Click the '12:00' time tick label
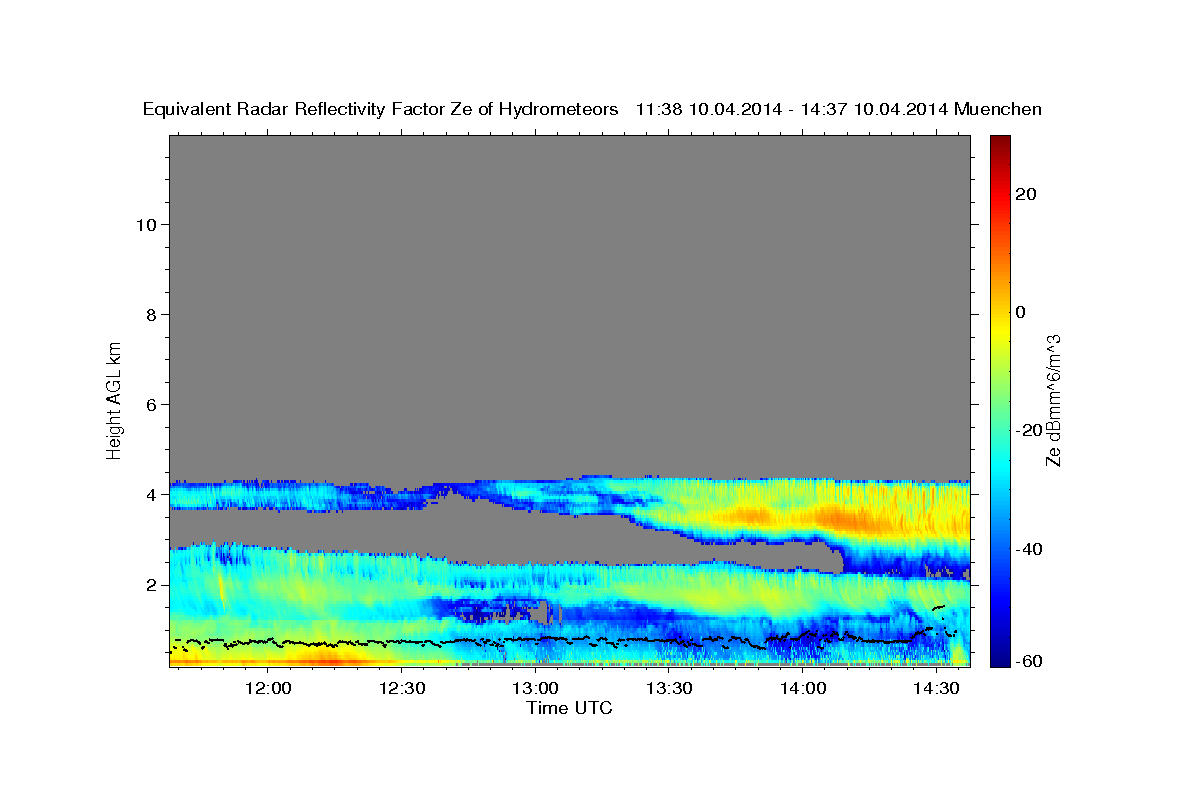 (x=269, y=688)
